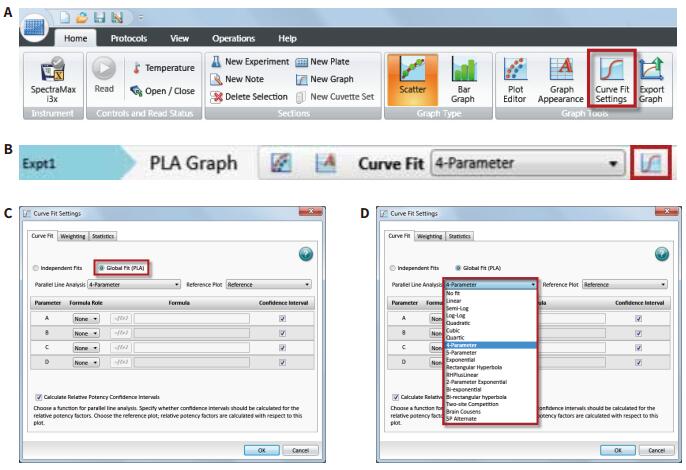Toggle Calculate Relative Potency Confidence Intervals checkbox
This screenshot has width=686, height=470.
coord(39,397)
